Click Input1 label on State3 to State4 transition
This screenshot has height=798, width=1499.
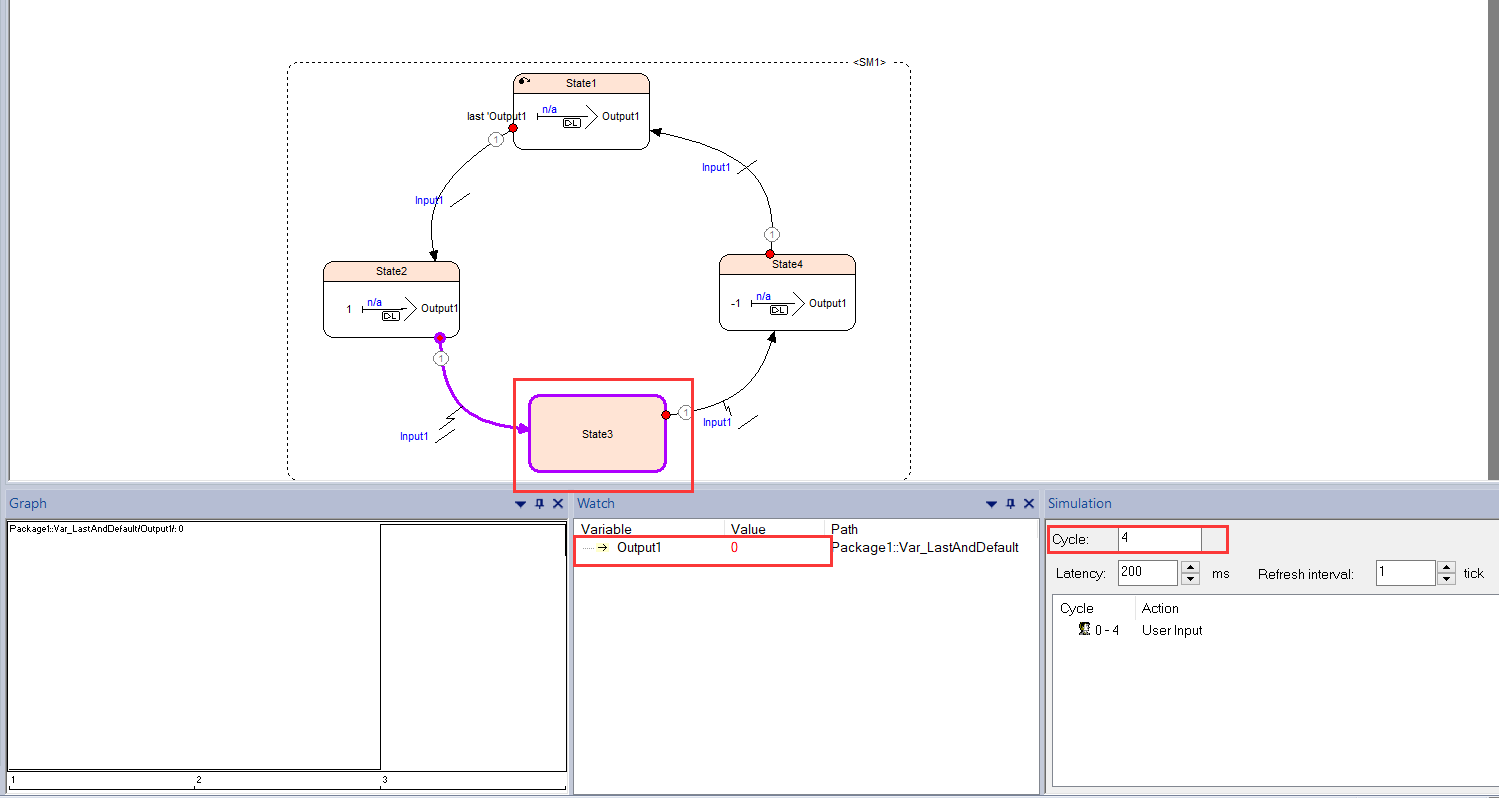717,422
